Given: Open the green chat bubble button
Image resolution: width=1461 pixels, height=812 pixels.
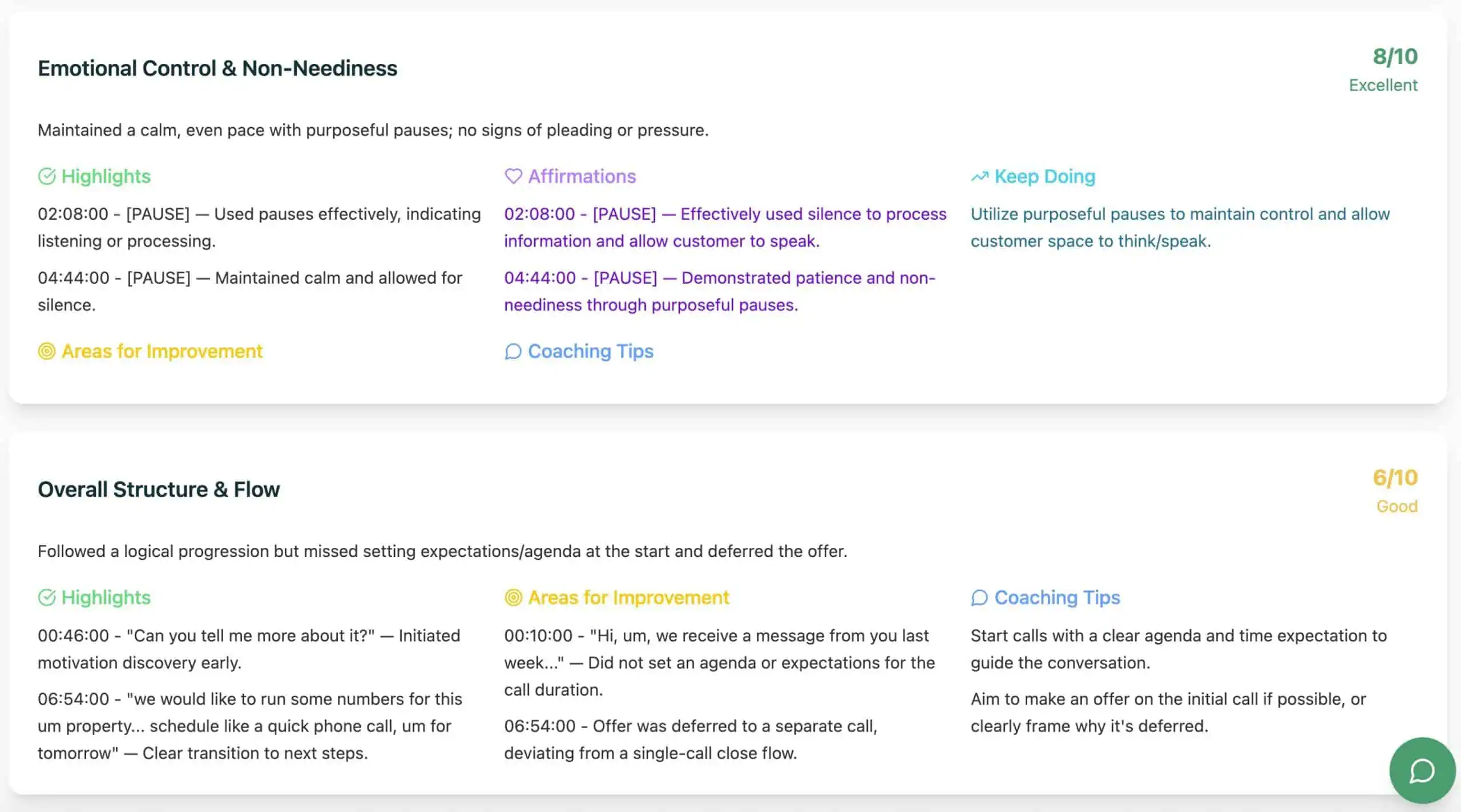Looking at the screenshot, I should 1422,771.
